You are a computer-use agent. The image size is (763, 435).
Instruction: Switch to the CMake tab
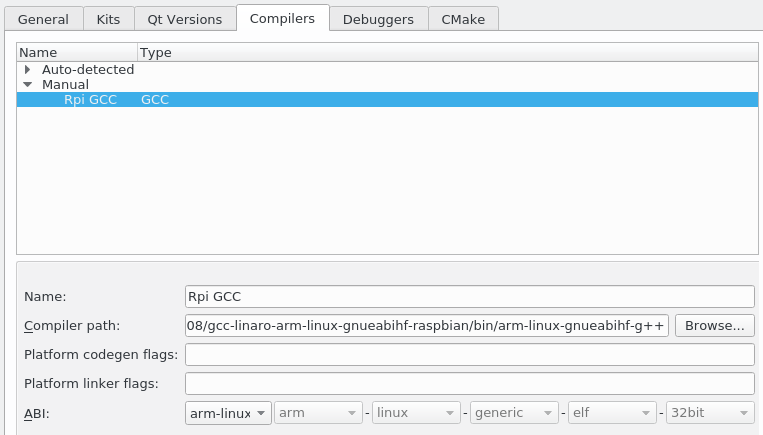coord(463,19)
